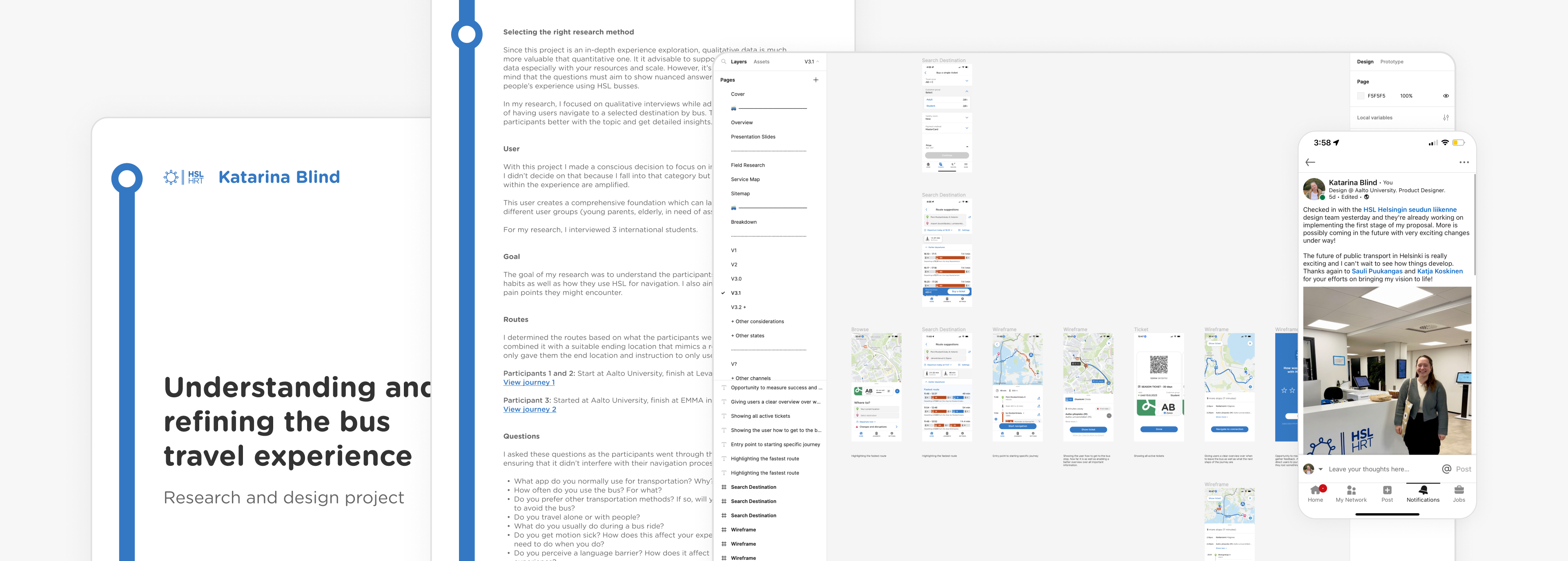Click the View journey 1 link

coord(529,382)
